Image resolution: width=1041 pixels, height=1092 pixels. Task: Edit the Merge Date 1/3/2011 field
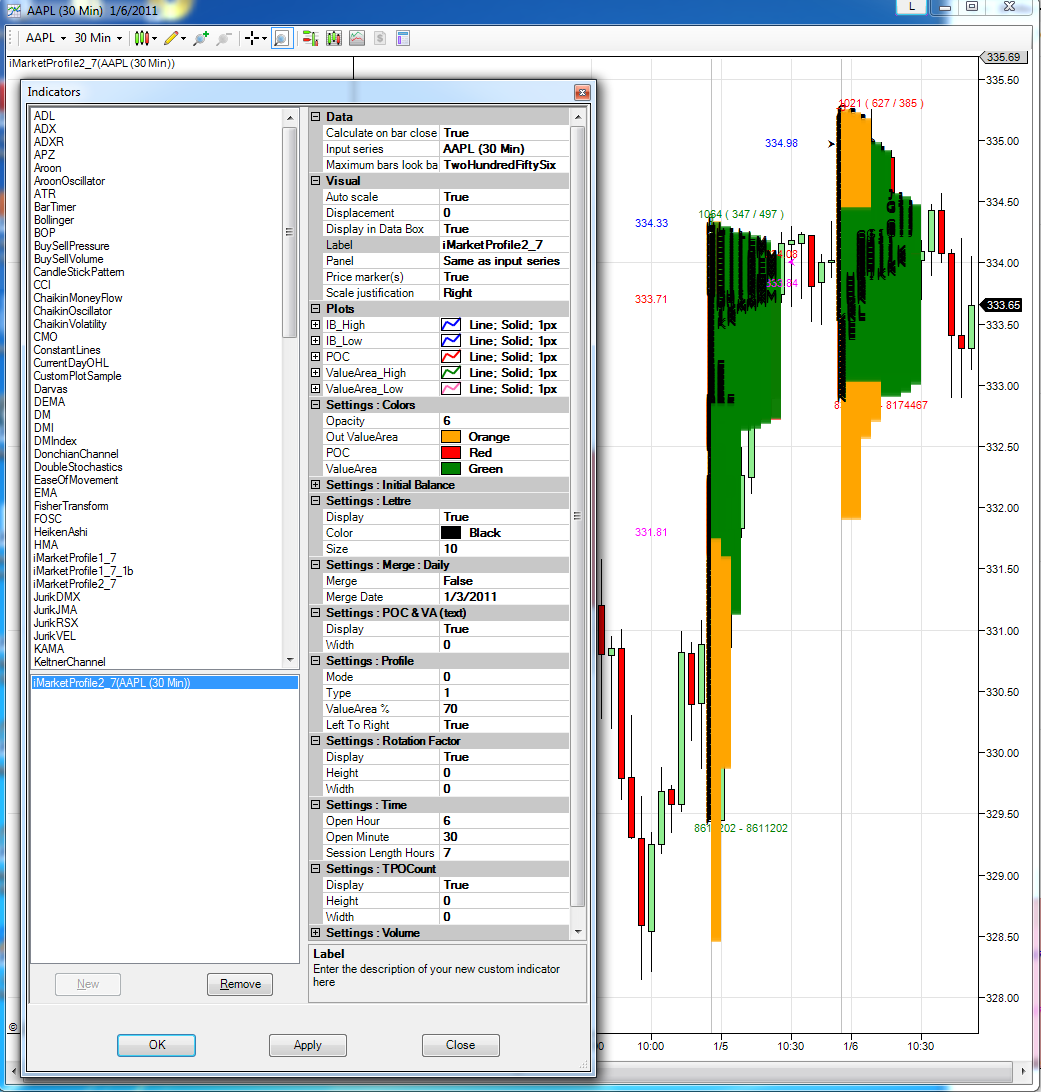click(504, 598)
